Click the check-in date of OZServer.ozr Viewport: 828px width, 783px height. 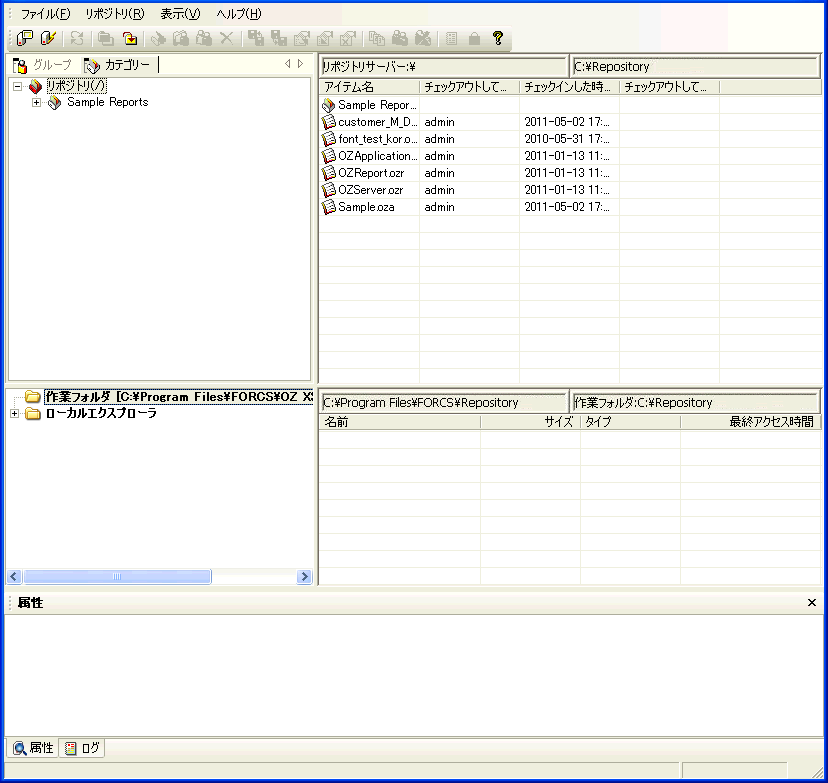click(567, 190)
